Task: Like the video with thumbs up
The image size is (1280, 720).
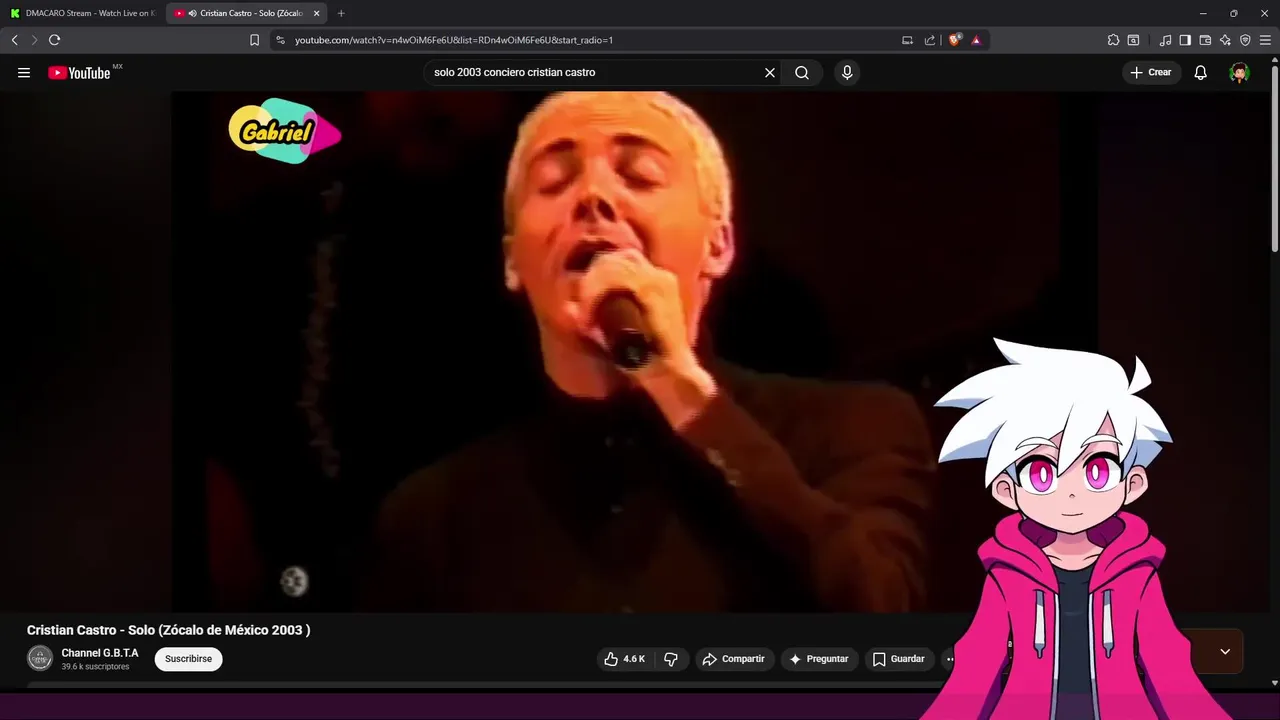Action: pos(625,659)
